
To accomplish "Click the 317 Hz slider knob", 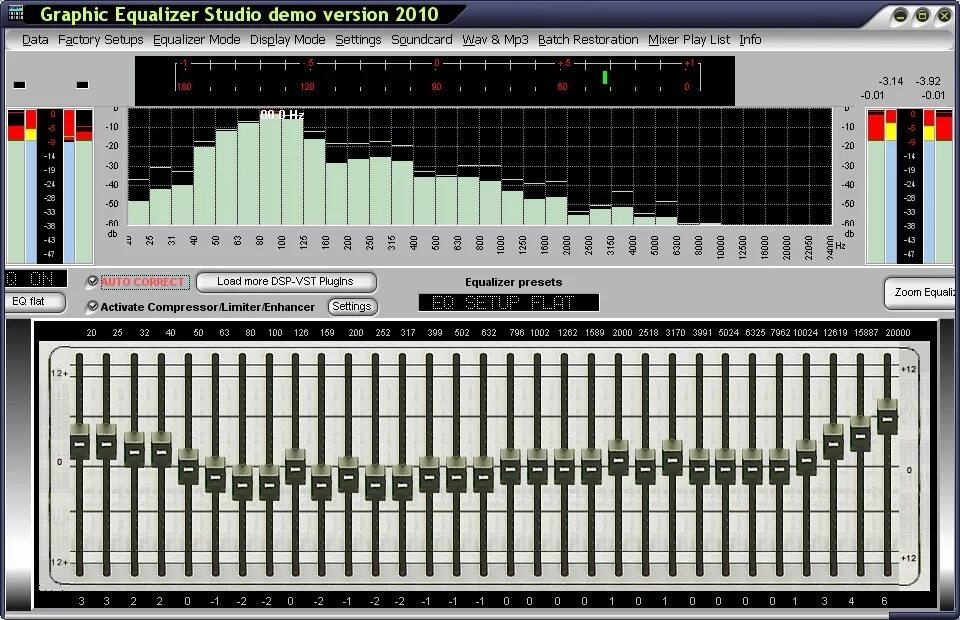I will coord(402,484).
